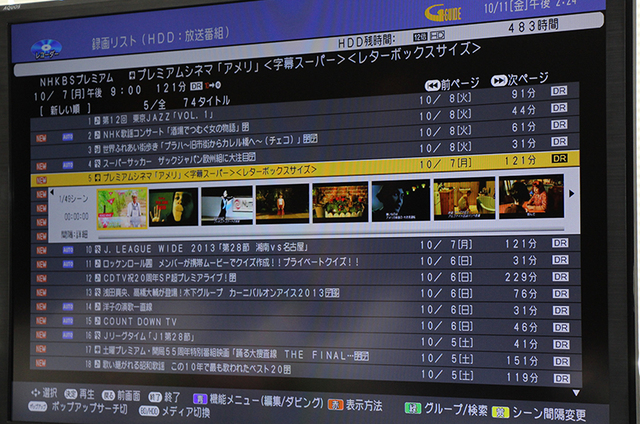Screen dimensions: 640x424
Task: Select last scene thumbnail on the right
Action: [x=531, y=196]
